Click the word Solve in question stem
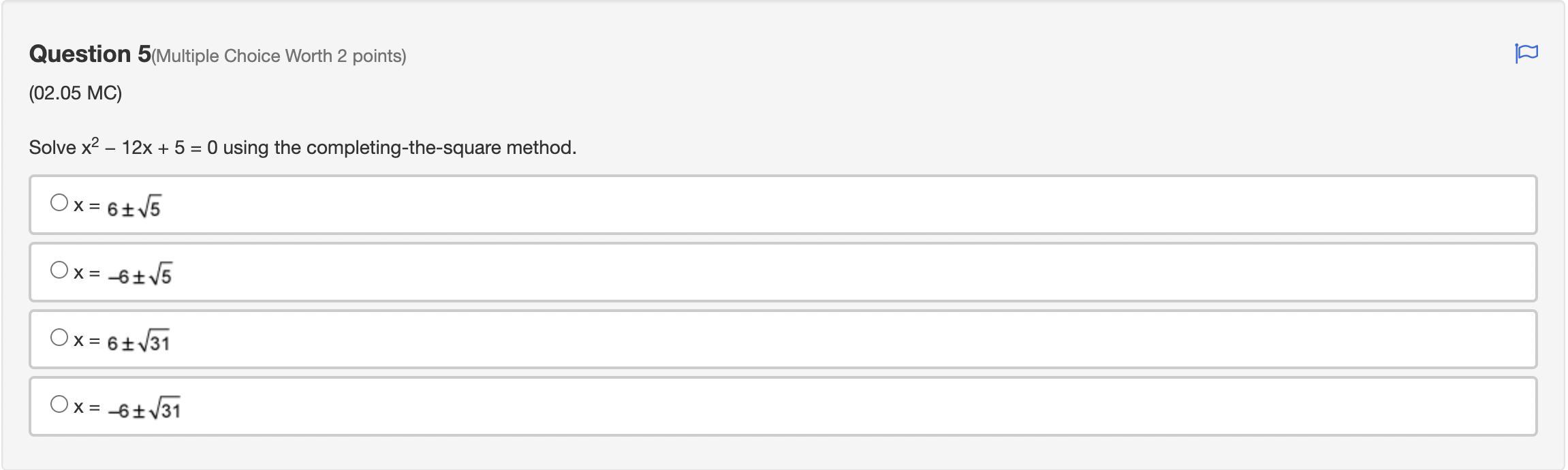Viewport: 1568px width, 470px height. click(x=52, y=148)
